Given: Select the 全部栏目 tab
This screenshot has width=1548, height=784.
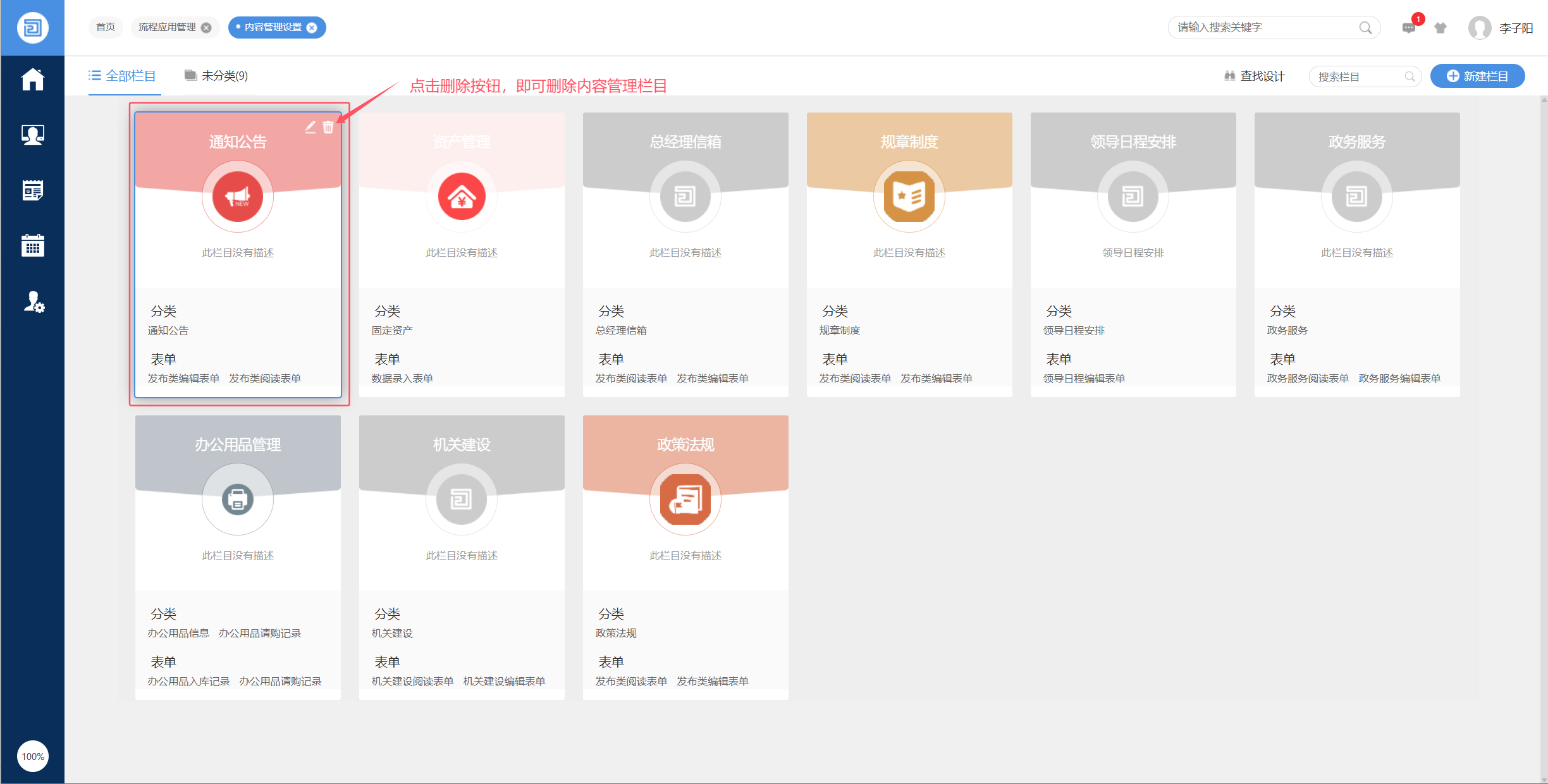Looking at the screenshot, I should pyautogui.click(x=123, y=76).
